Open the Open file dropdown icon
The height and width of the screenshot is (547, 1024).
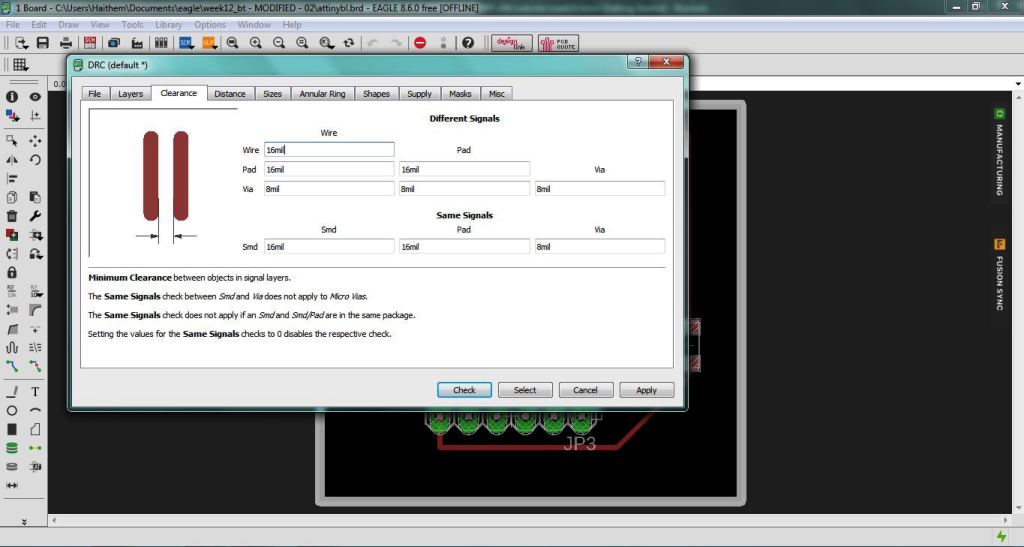22,43
